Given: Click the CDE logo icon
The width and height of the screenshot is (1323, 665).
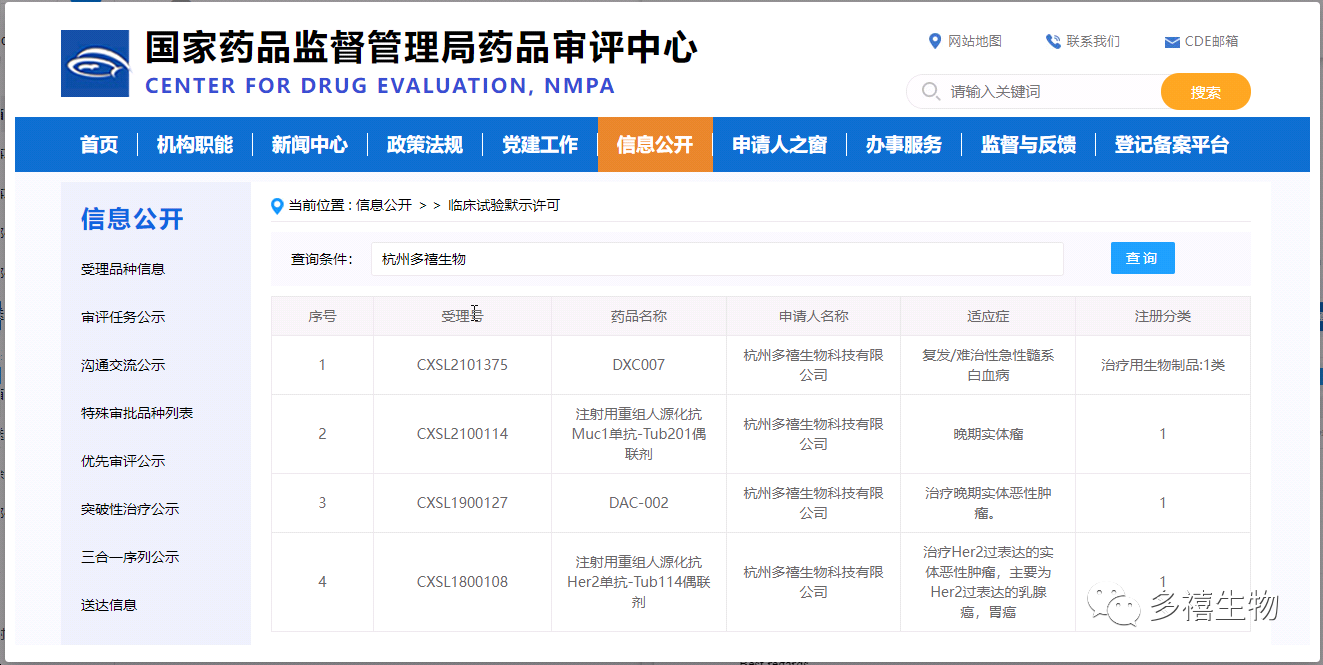Looking at the screenshot, I should [95, 64].
